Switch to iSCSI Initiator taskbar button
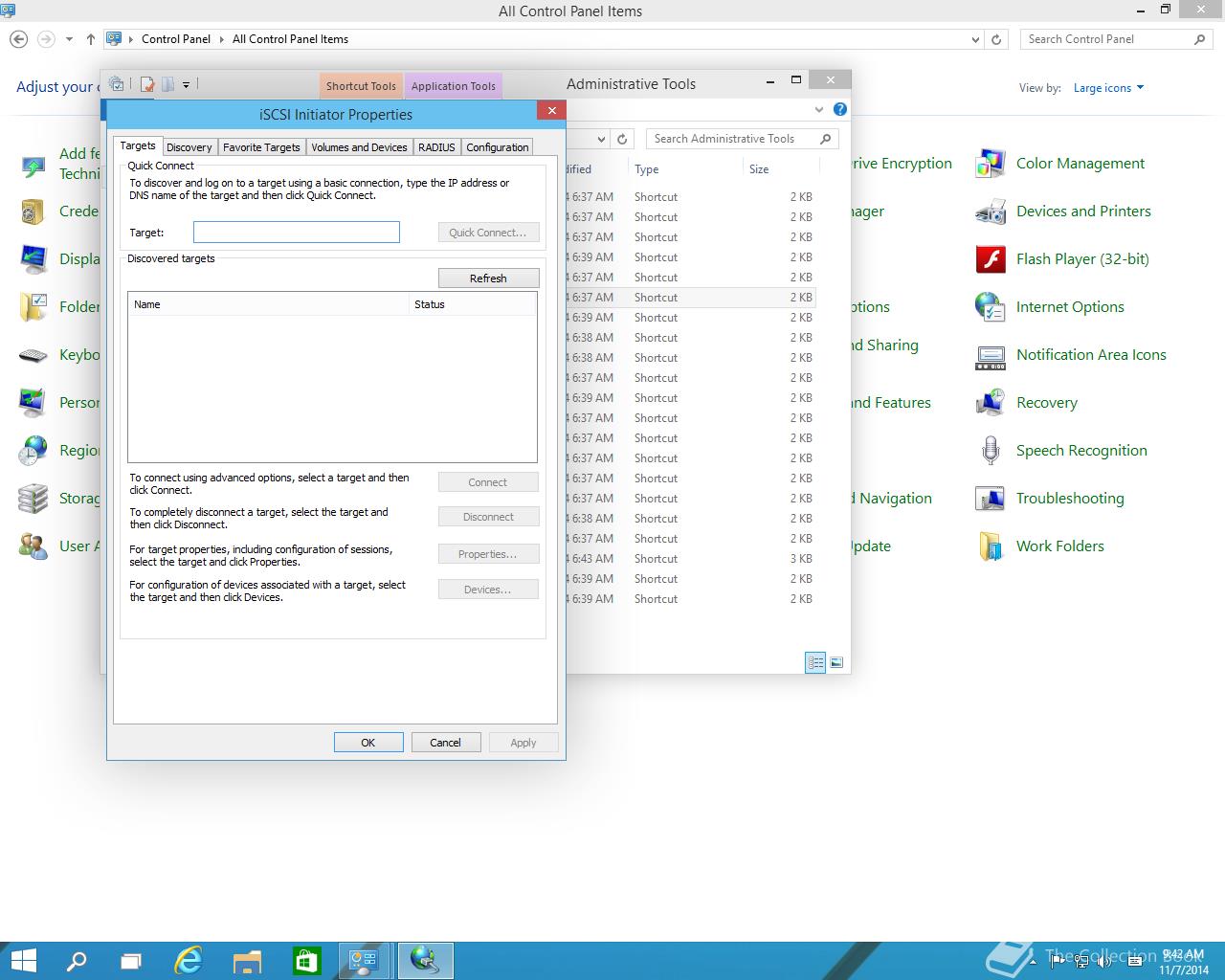 click(x=425, y=961)
